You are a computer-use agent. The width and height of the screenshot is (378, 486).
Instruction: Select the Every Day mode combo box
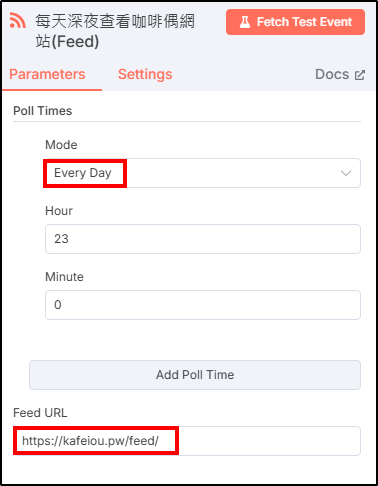coord(203,173)
